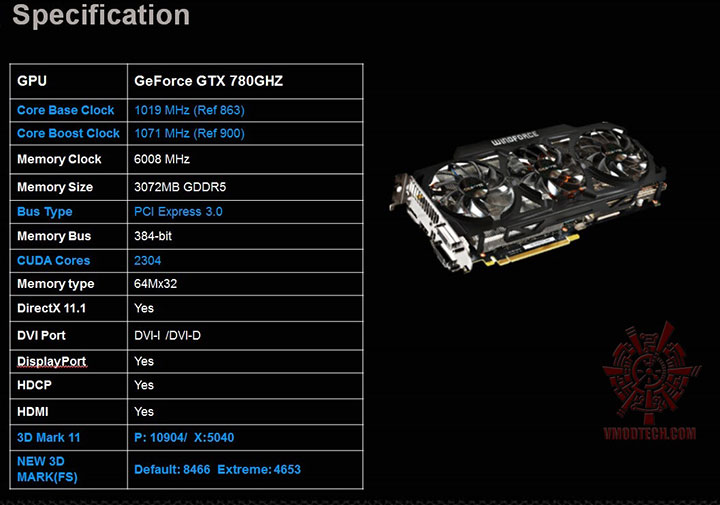Click the 384-bit value

[153, 236]
